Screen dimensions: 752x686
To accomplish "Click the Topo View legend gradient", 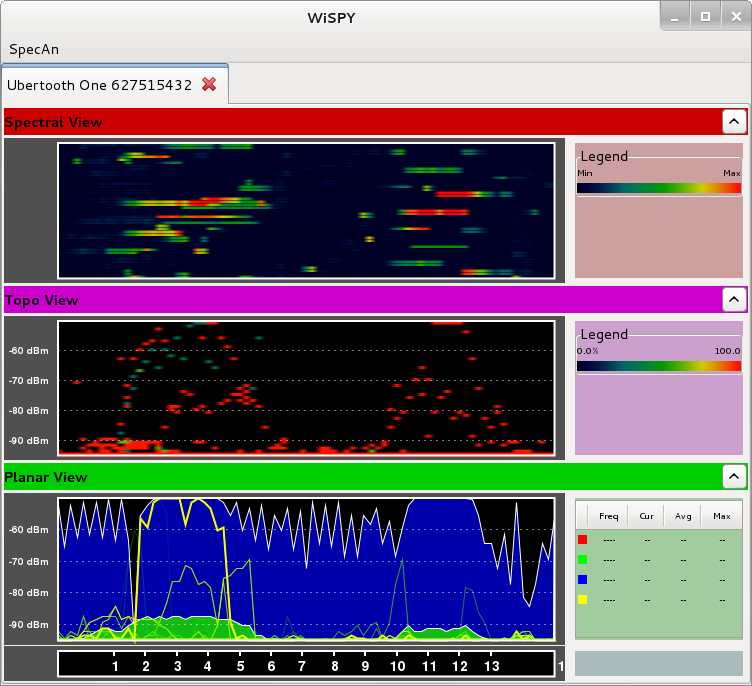I will [659, 366].
